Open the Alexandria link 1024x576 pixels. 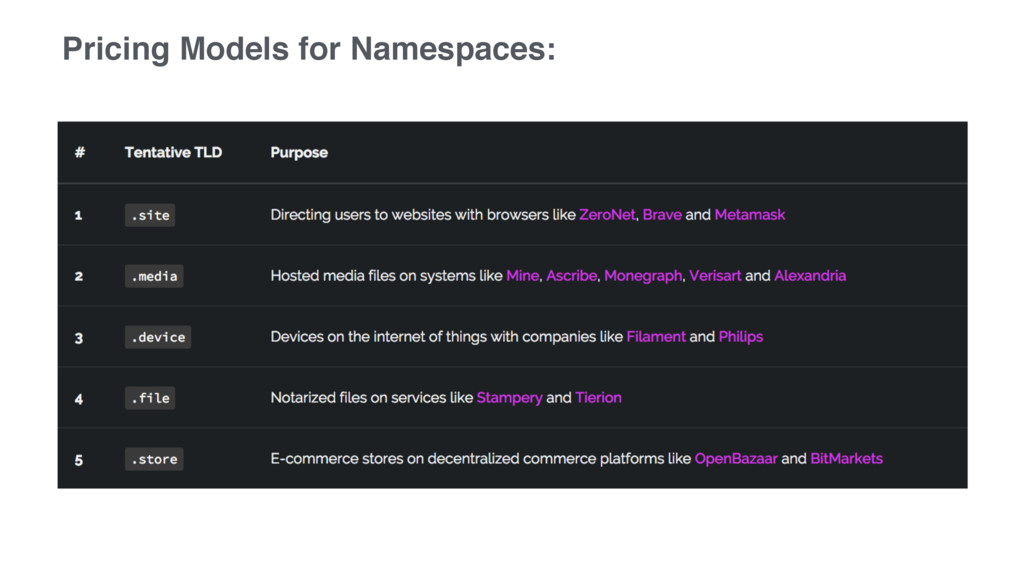[x=810, y=276]
